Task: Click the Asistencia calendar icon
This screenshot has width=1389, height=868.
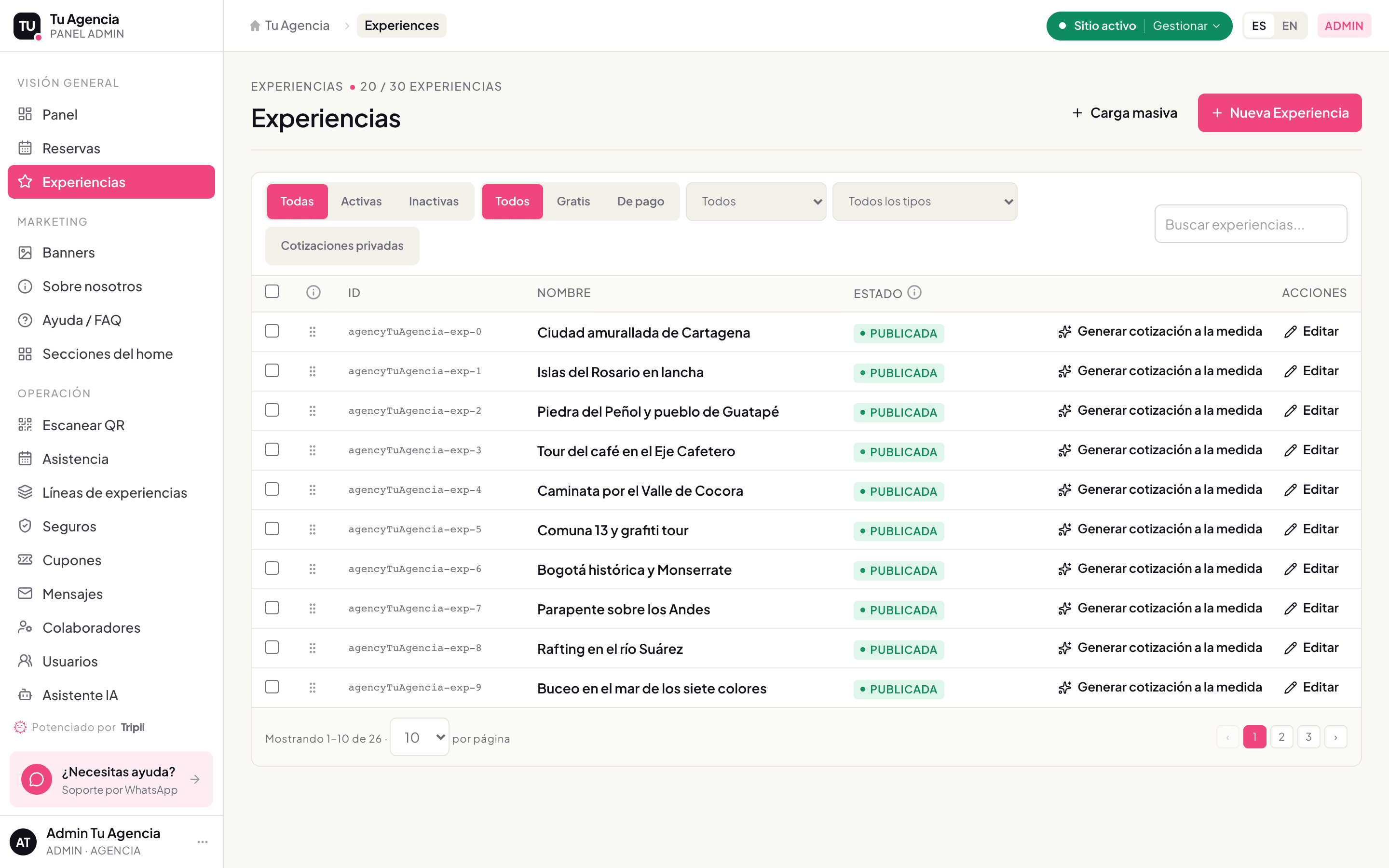Action: tap(25, 459)
